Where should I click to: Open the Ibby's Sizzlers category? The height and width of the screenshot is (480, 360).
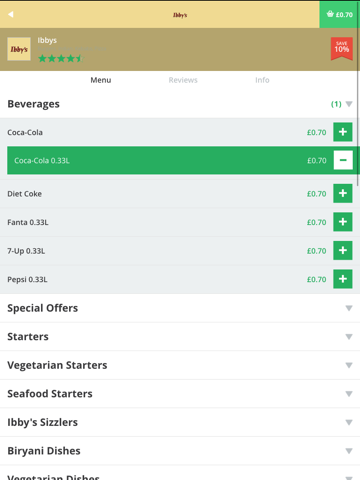coord(180,422)
